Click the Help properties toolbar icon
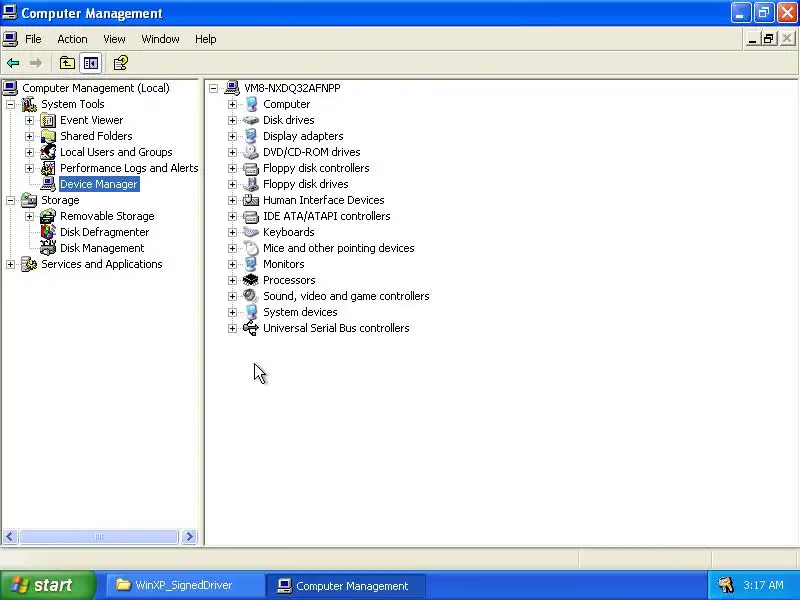Viewport: 800px width, 600px height. (120, 63)
